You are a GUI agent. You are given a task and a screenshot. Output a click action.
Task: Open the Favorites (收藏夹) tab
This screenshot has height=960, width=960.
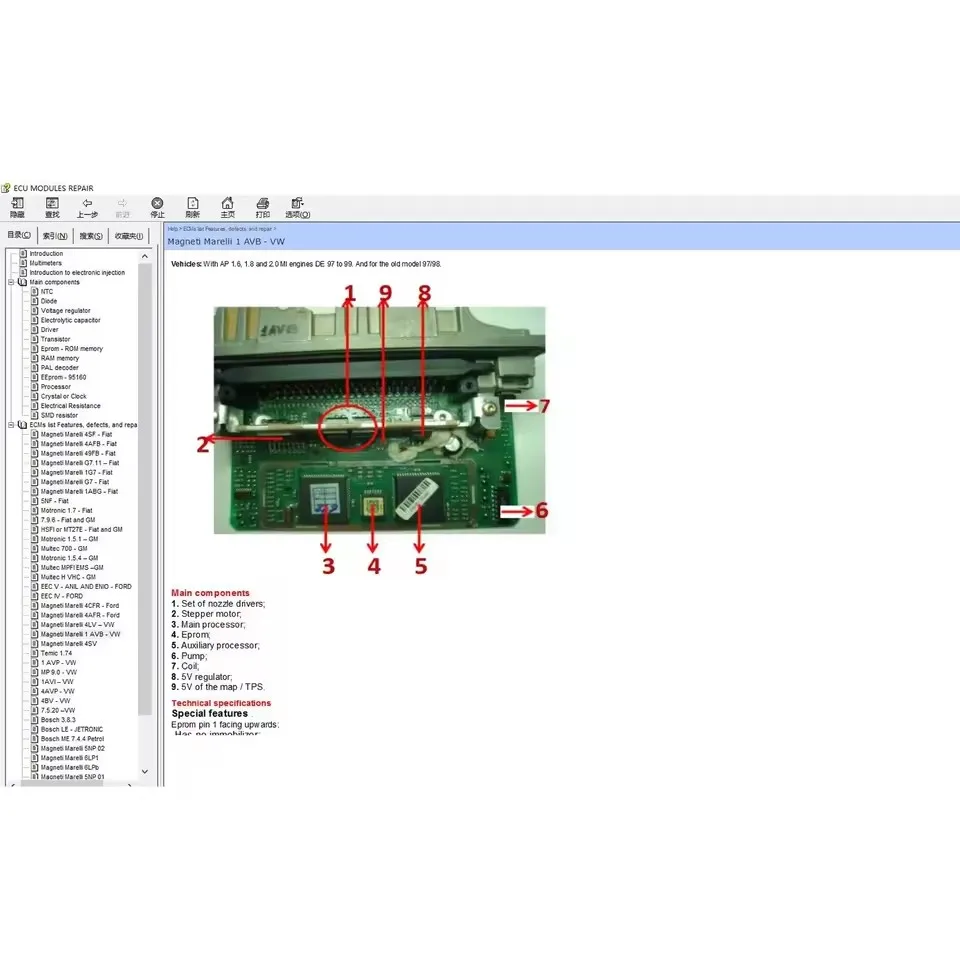(128, 235)
